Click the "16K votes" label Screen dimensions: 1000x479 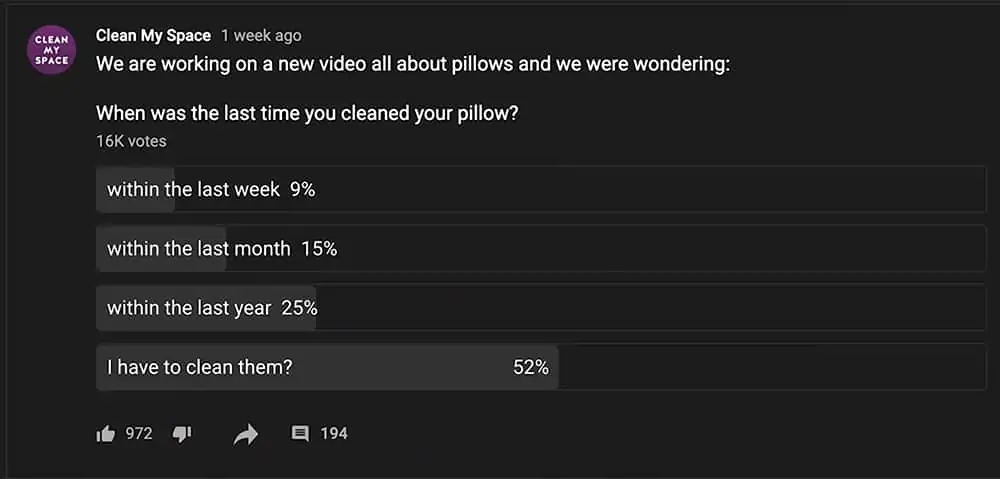pyautogui.click(x=131, y=141)
